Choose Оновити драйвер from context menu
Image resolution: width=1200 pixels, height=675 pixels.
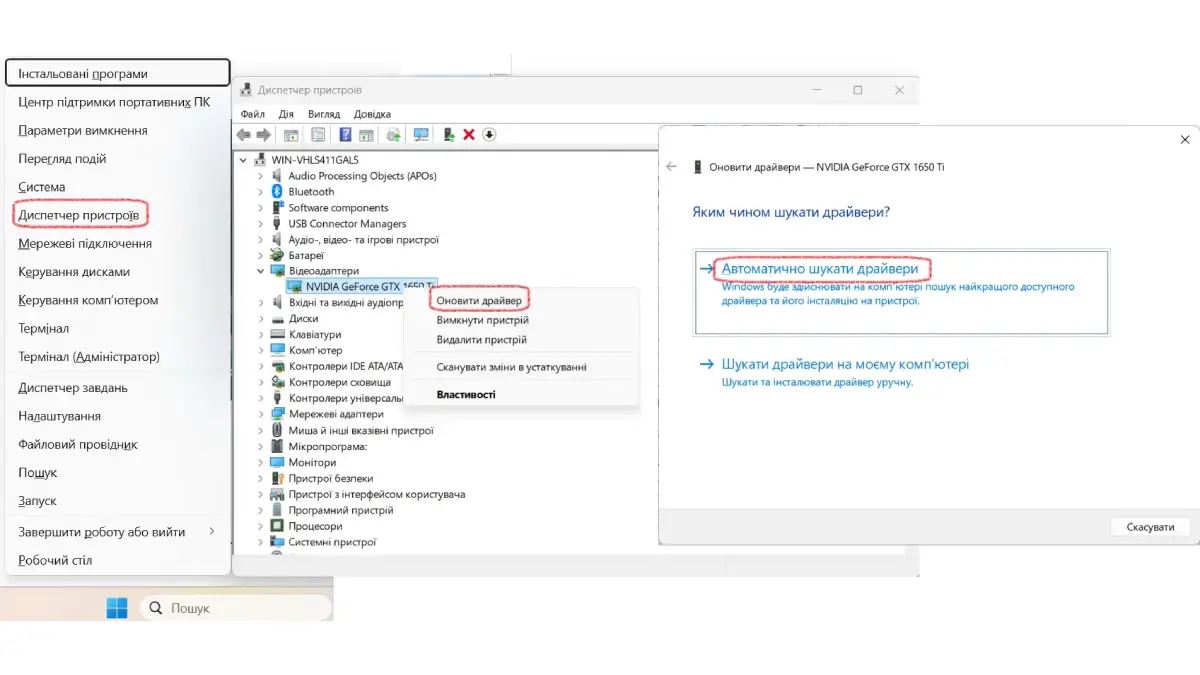tap(479, 300)
